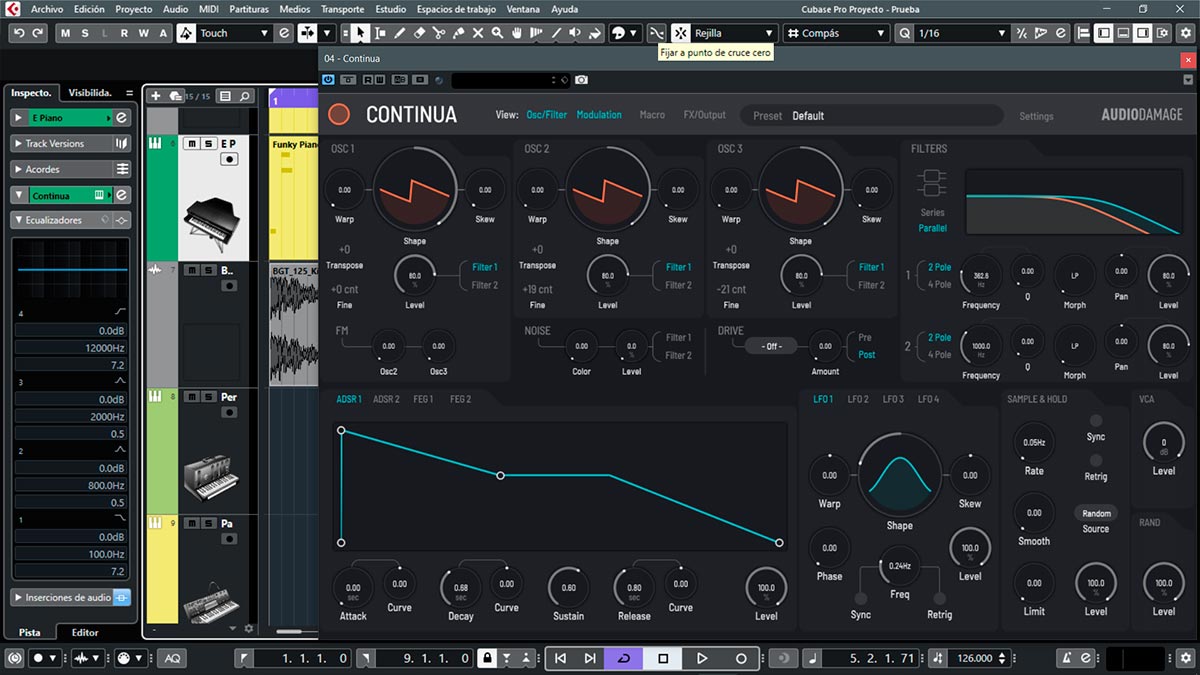Image resolution: width=1200 pixels, height=675 pixels.
Task: Select the Mute X tool
Action: point(478,33)
